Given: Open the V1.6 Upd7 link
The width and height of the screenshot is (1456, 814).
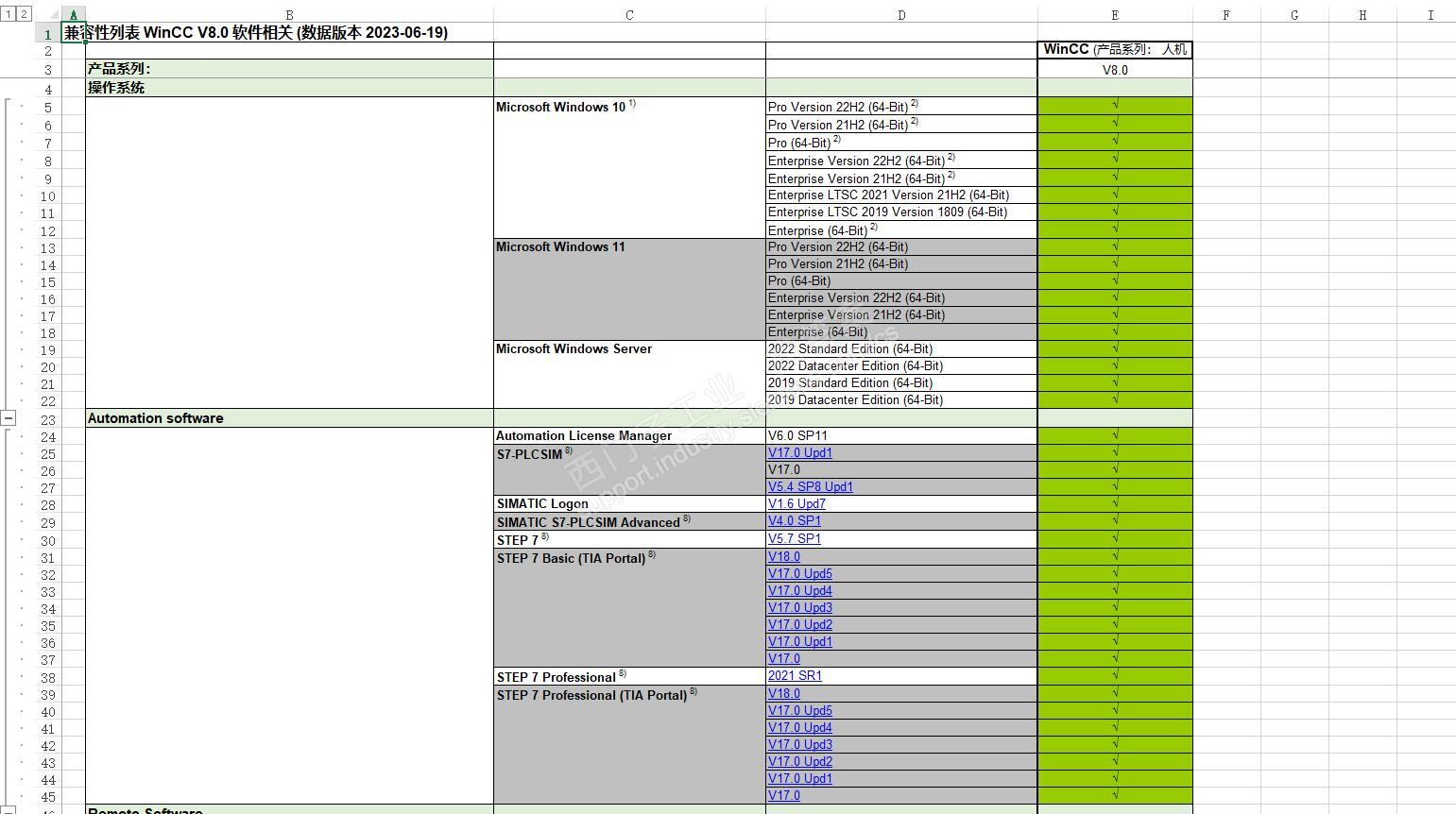Looking at the screenshot, I should coord(797,504).
